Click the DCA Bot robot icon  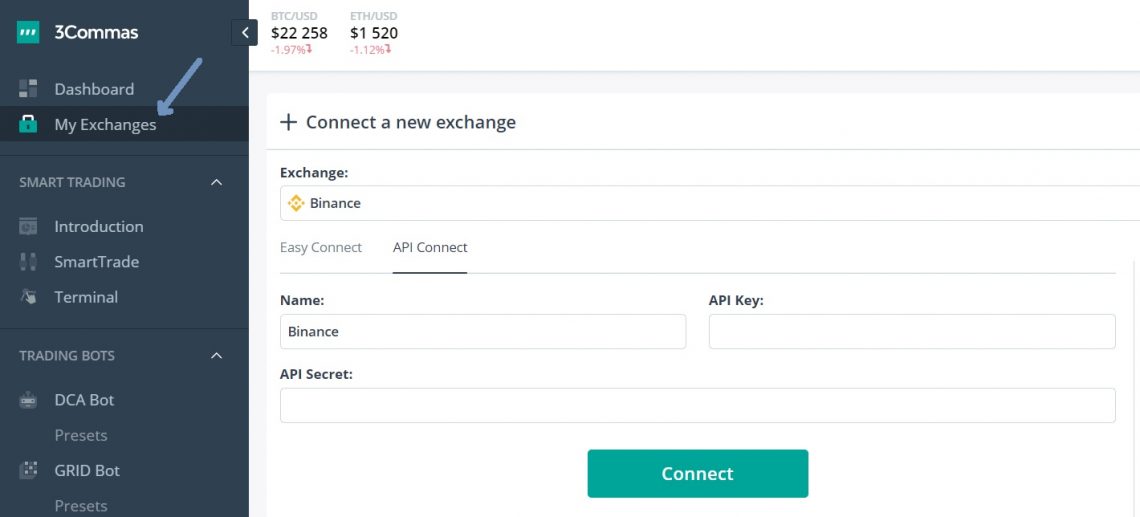pos(28,400)
